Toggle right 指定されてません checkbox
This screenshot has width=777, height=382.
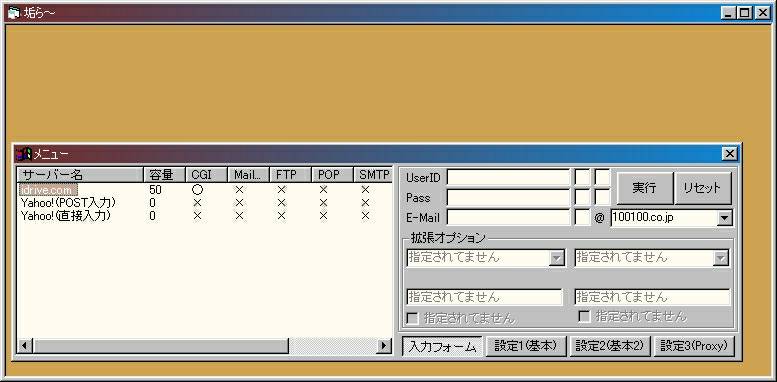[585, 316]
